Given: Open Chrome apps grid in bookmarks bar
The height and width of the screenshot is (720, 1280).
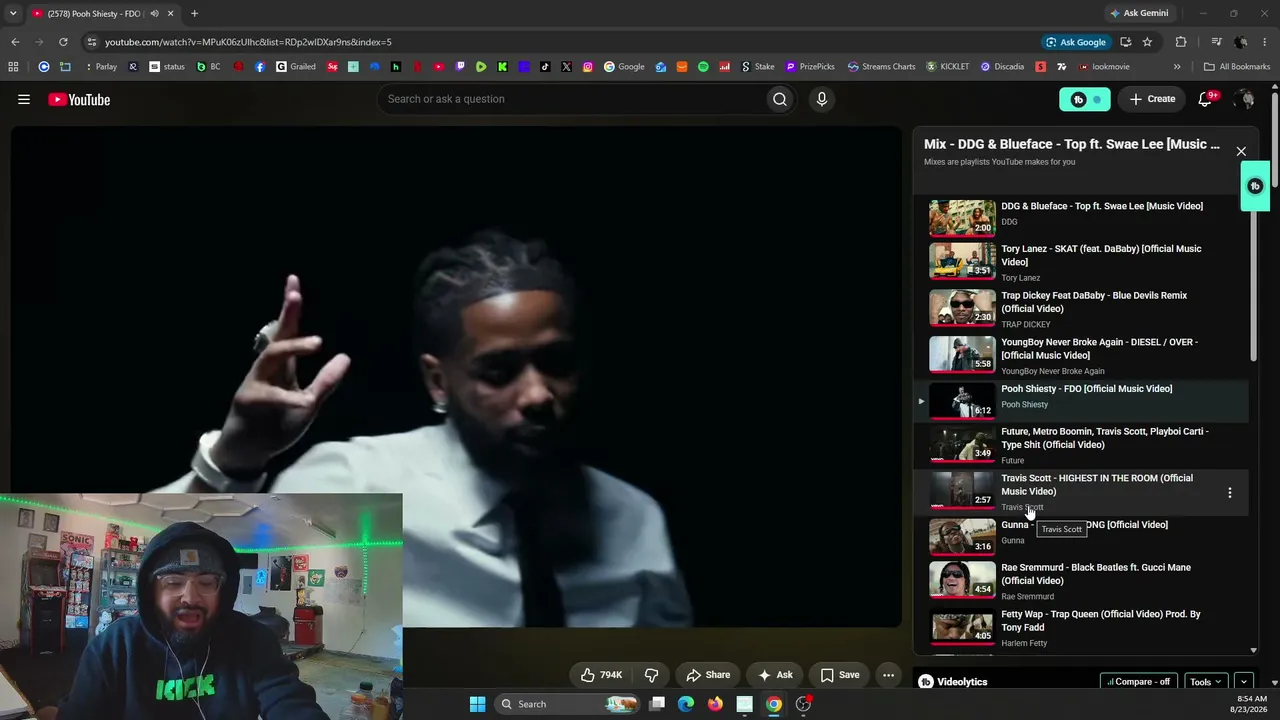Looking at the screenshot, I should (13, 67).
